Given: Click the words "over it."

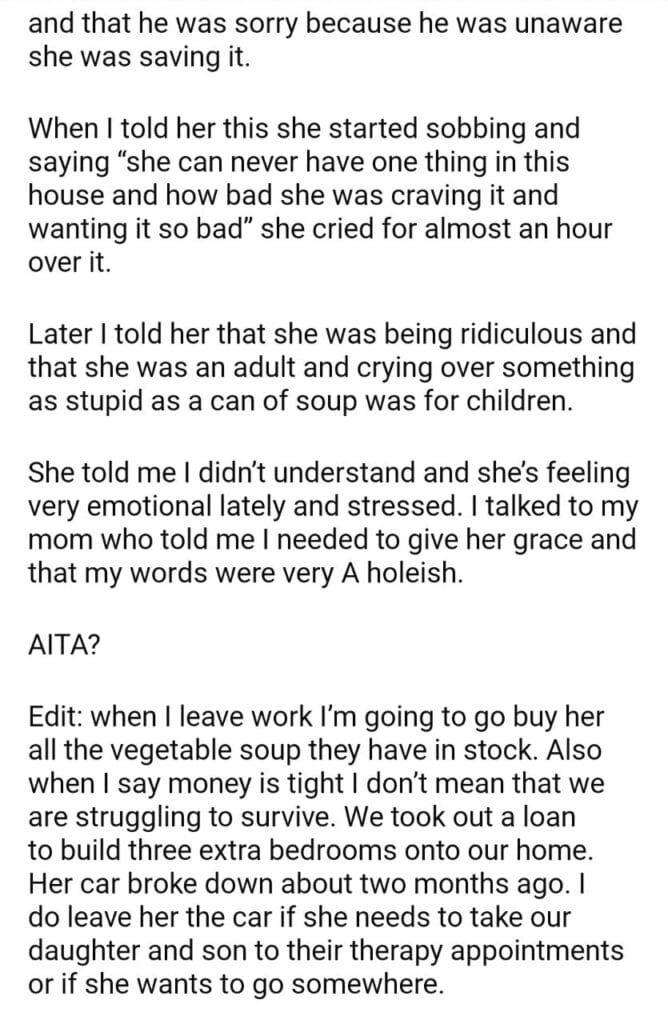Looking at the screenshot, I should pos(67,261).
